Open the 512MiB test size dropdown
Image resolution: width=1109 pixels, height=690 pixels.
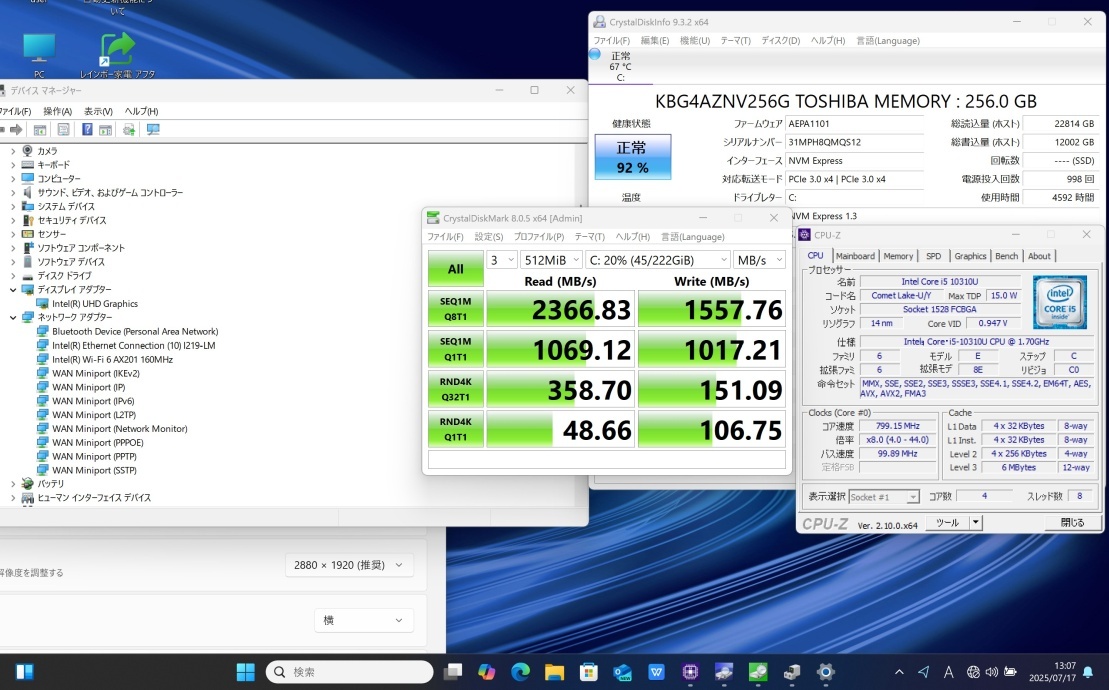[x=550, y=259]
